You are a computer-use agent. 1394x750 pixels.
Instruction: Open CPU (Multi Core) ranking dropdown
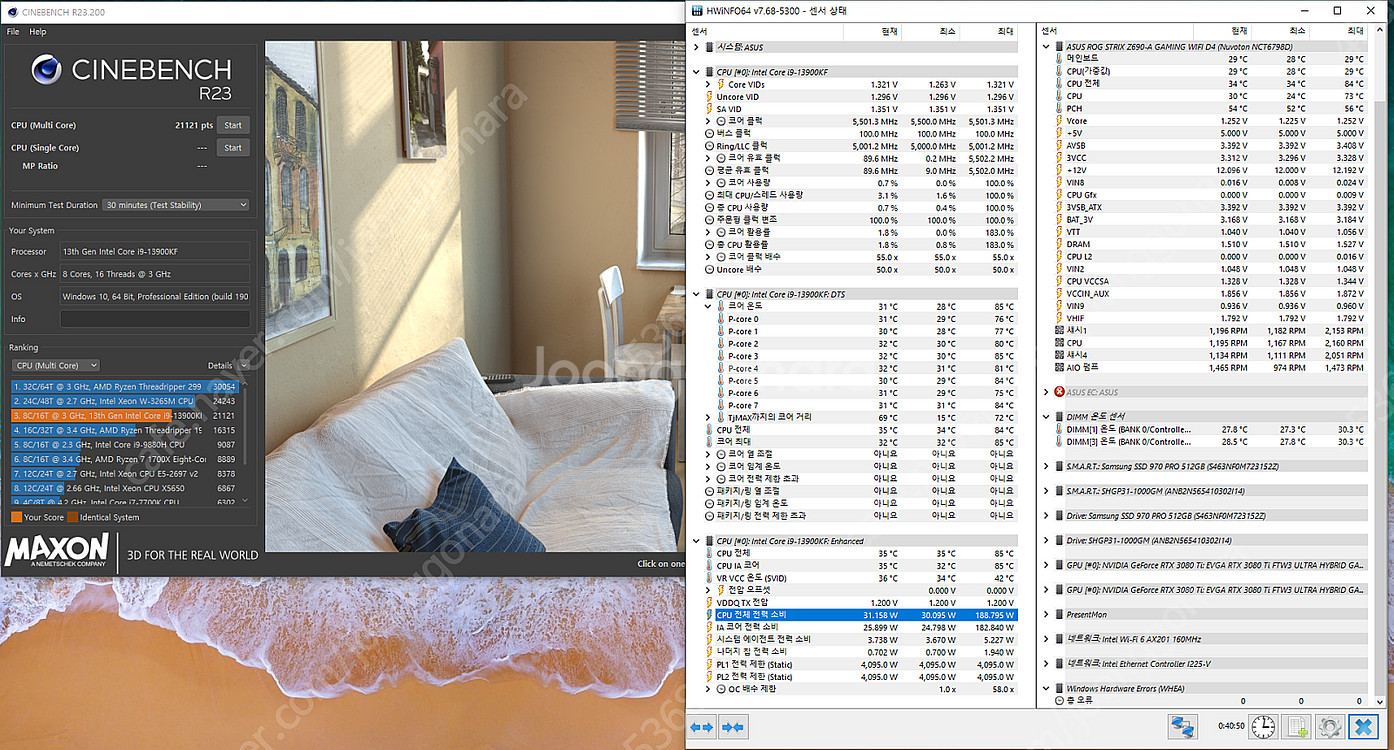pyautogui.click(x=56, y=366)
